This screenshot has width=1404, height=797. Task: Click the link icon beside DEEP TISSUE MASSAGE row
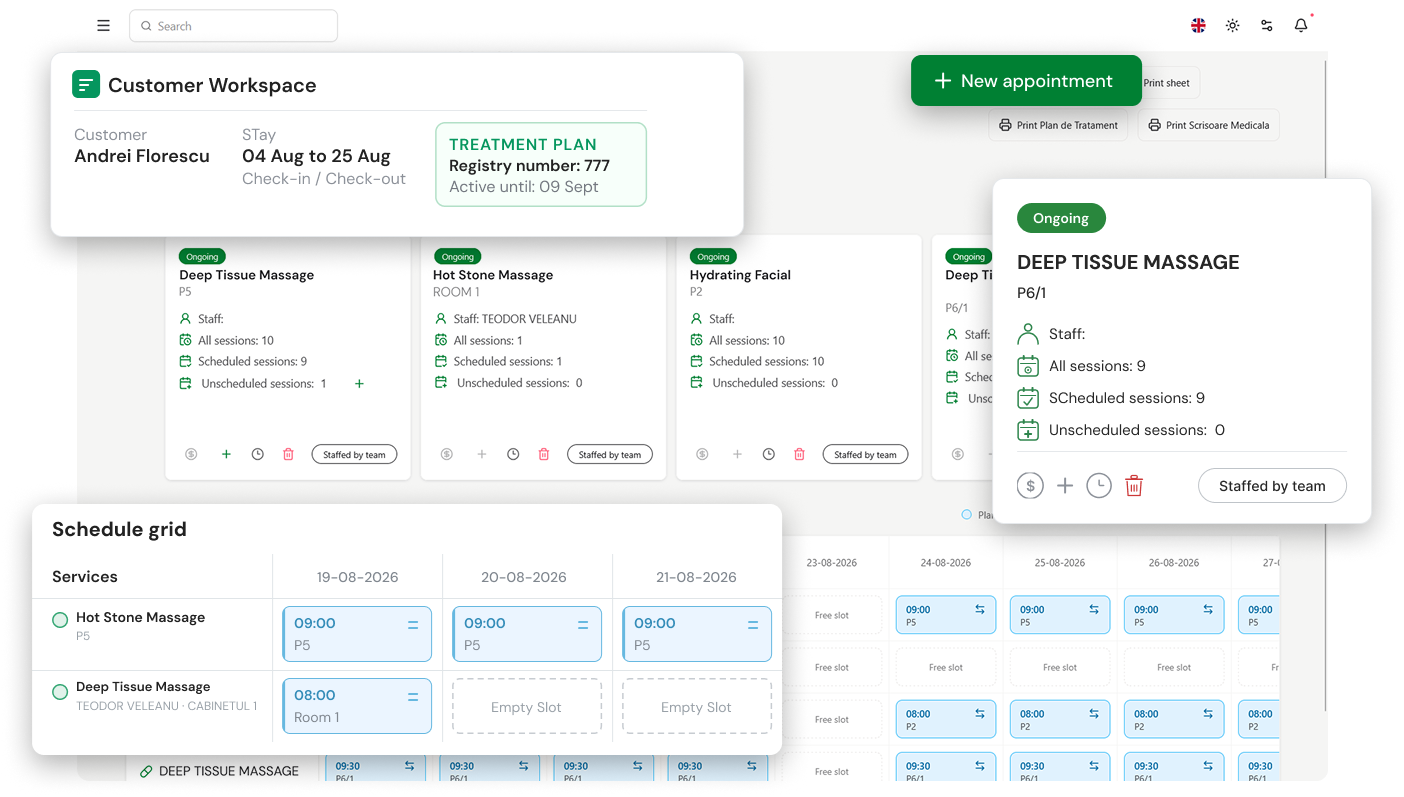pos(146,771)
